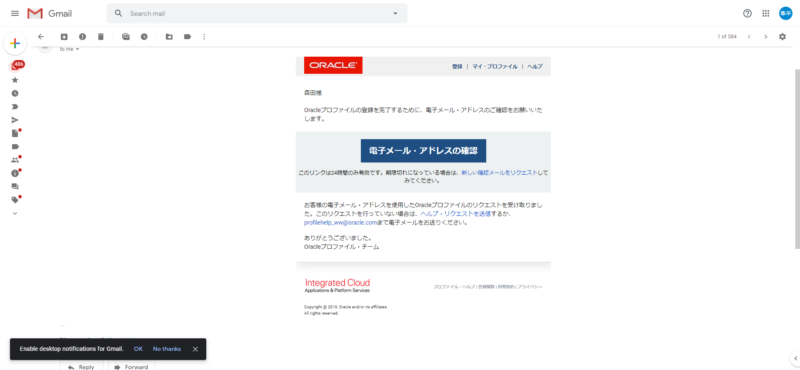Go back to inbox arrow

(x=41, y=37)
